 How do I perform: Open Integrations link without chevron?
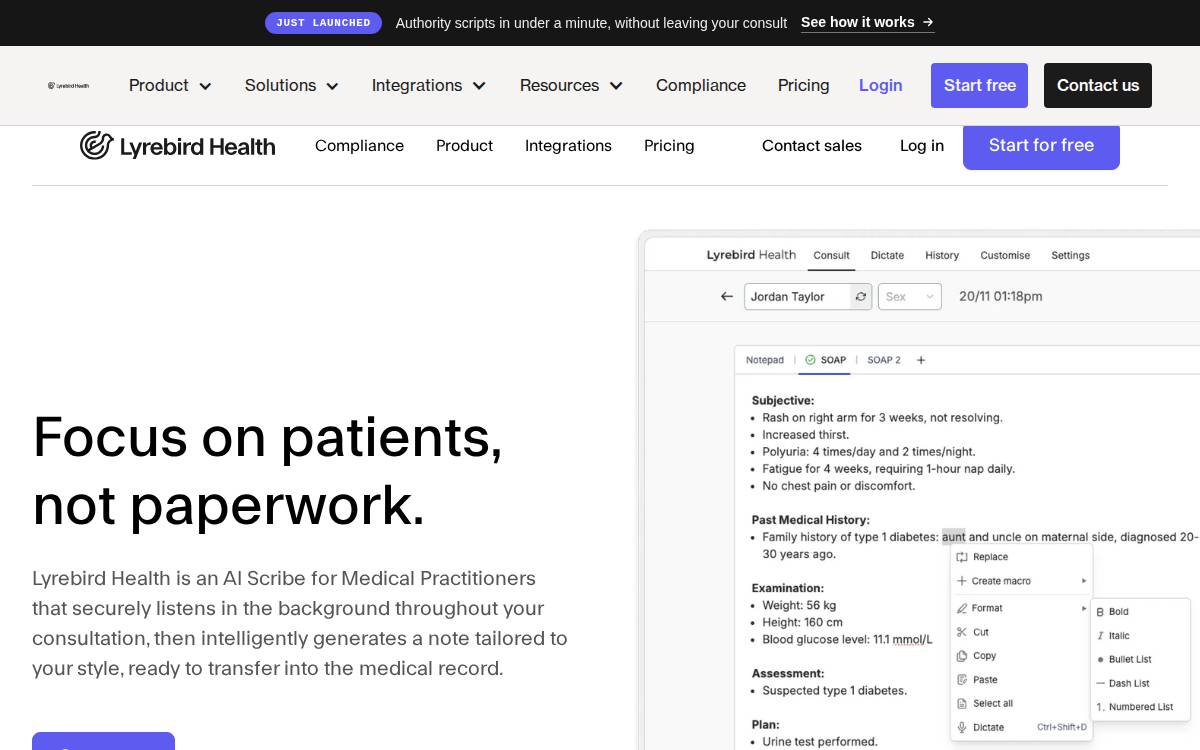pyautogui.click(x=568, y=146)
